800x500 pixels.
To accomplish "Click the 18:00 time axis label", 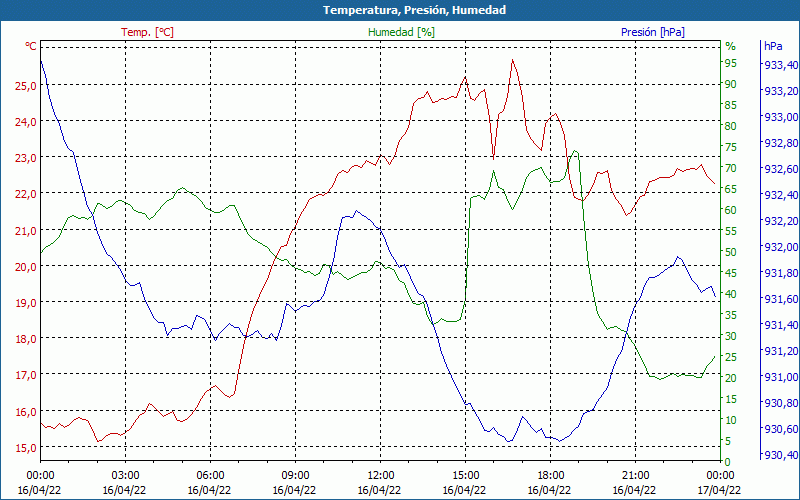I will pyautogui.click(x=551, y=476).
